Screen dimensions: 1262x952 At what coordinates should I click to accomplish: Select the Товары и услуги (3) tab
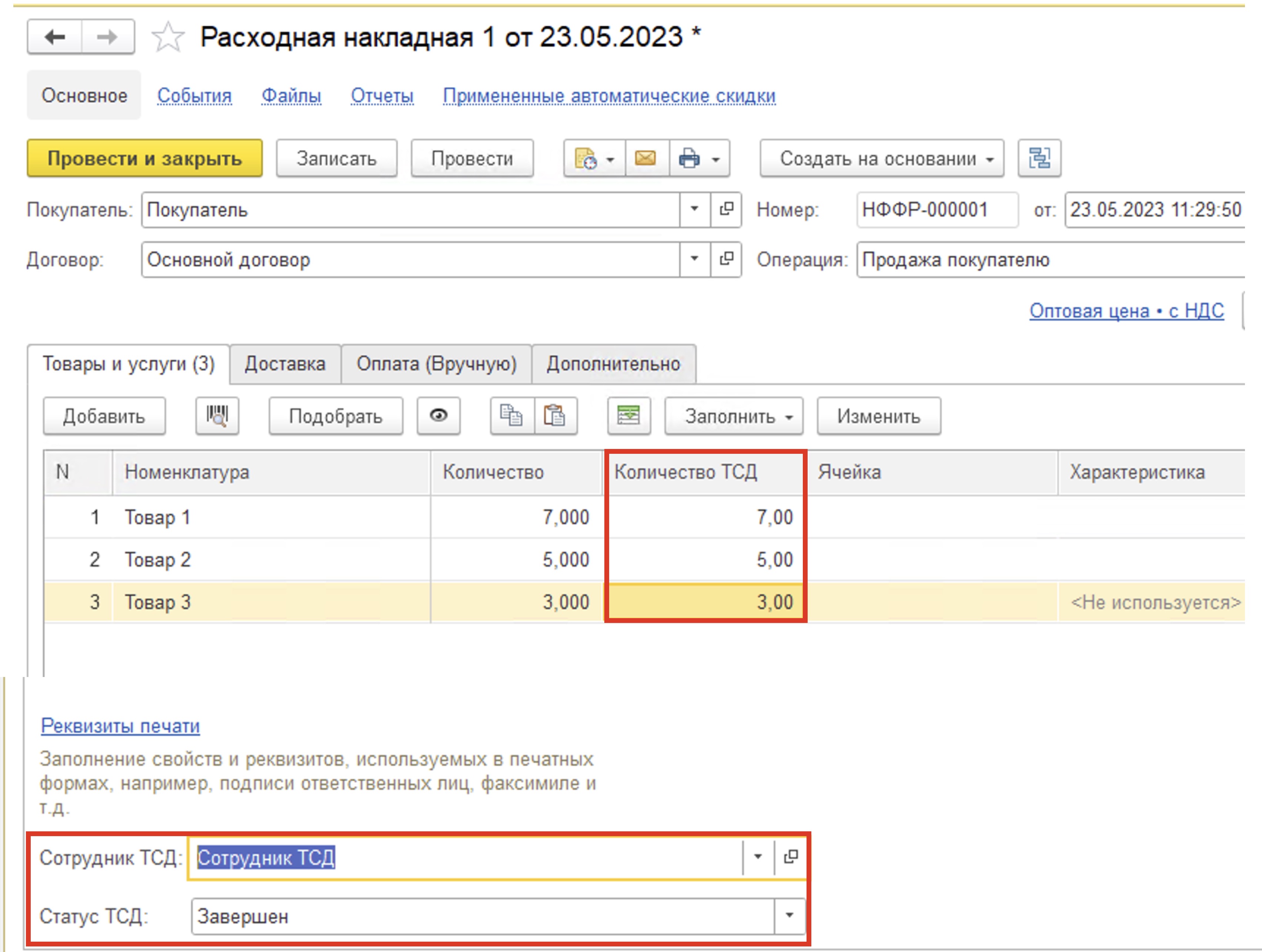coord(129,364)
